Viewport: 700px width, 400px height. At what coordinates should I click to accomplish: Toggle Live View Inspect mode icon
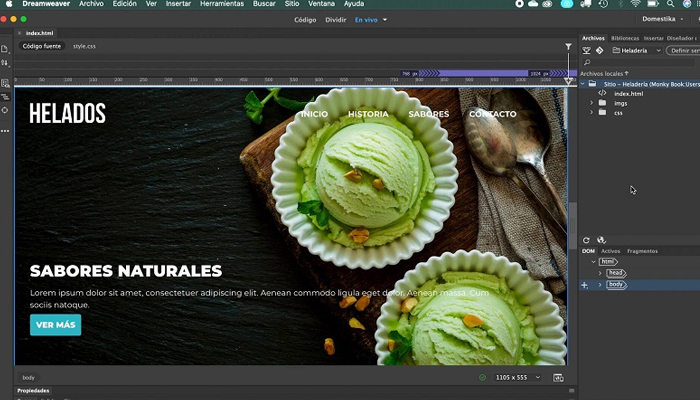click(5, 83)
